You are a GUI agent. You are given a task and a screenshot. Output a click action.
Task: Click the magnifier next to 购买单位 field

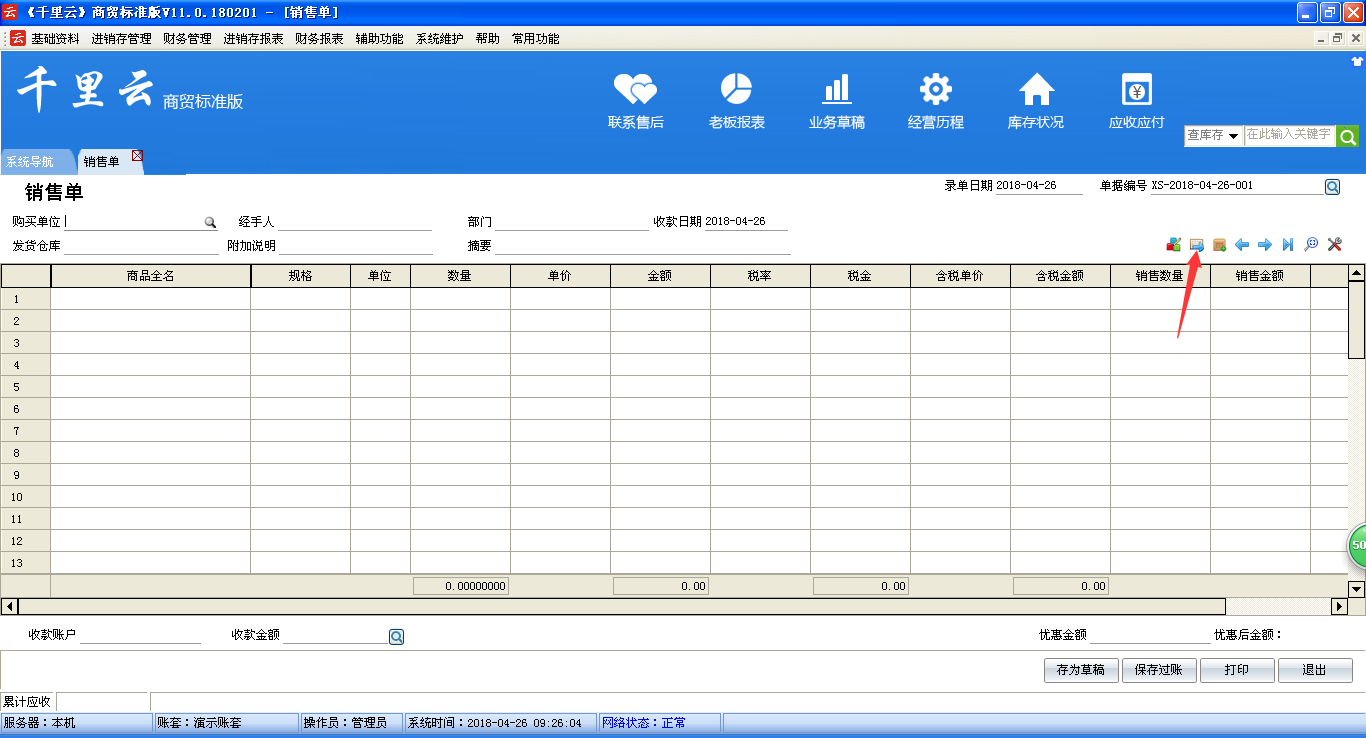[x=210, y=222]
